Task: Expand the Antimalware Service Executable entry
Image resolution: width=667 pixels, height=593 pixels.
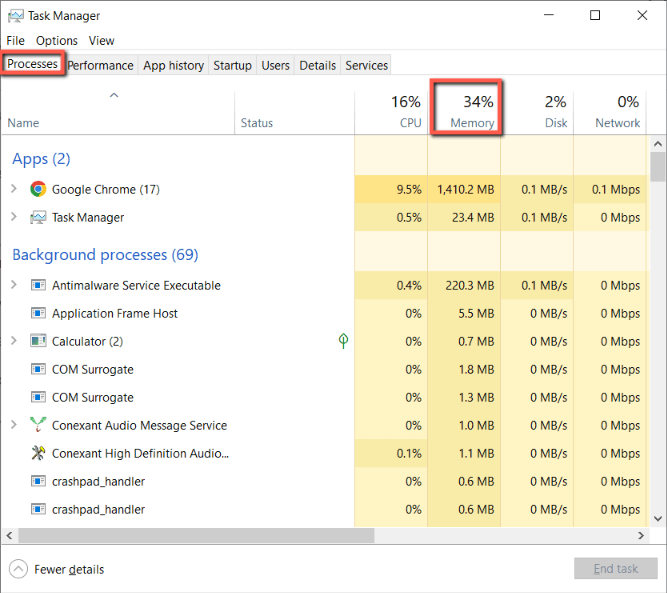Action: pyautogui.click(x=14, y=285)
